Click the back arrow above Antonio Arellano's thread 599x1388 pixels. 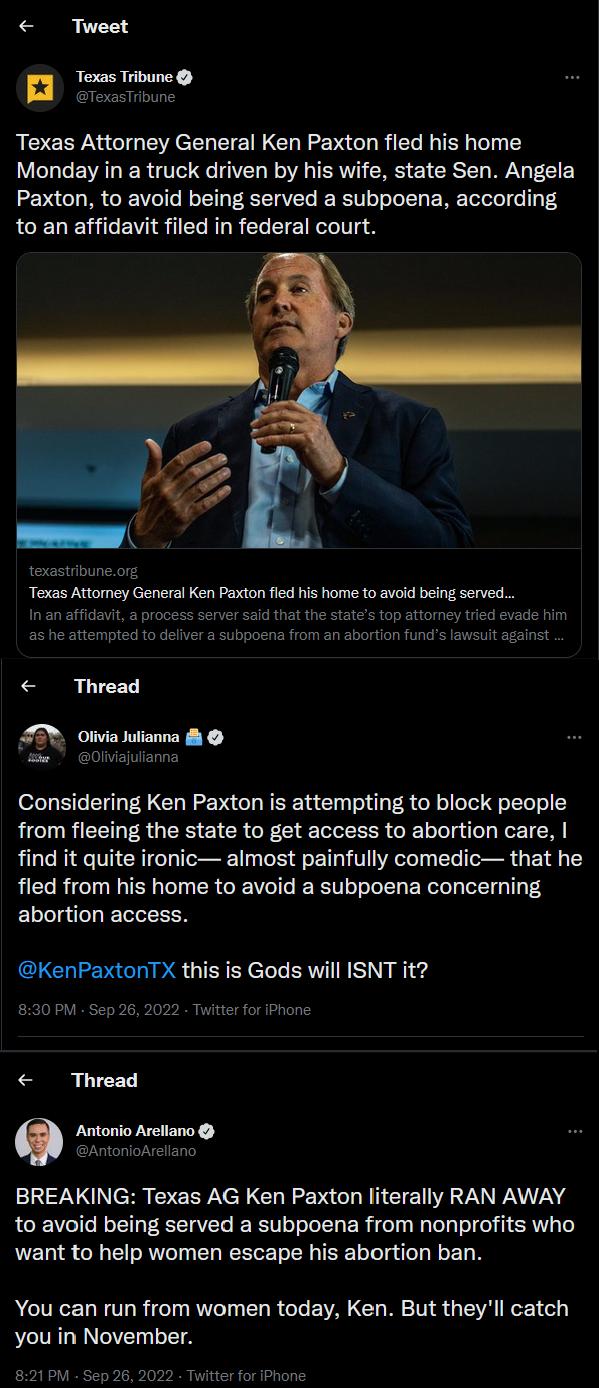[x=25, y=1080]
